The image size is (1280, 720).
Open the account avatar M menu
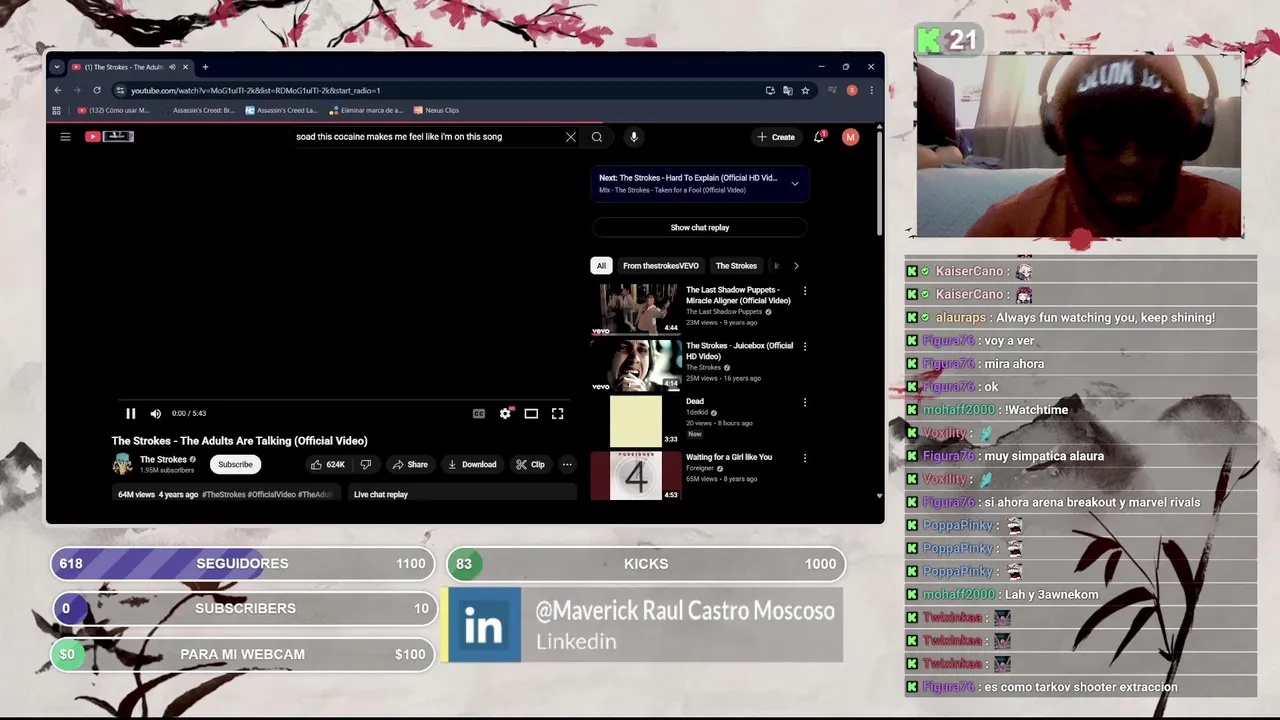(x=850, y=137)
